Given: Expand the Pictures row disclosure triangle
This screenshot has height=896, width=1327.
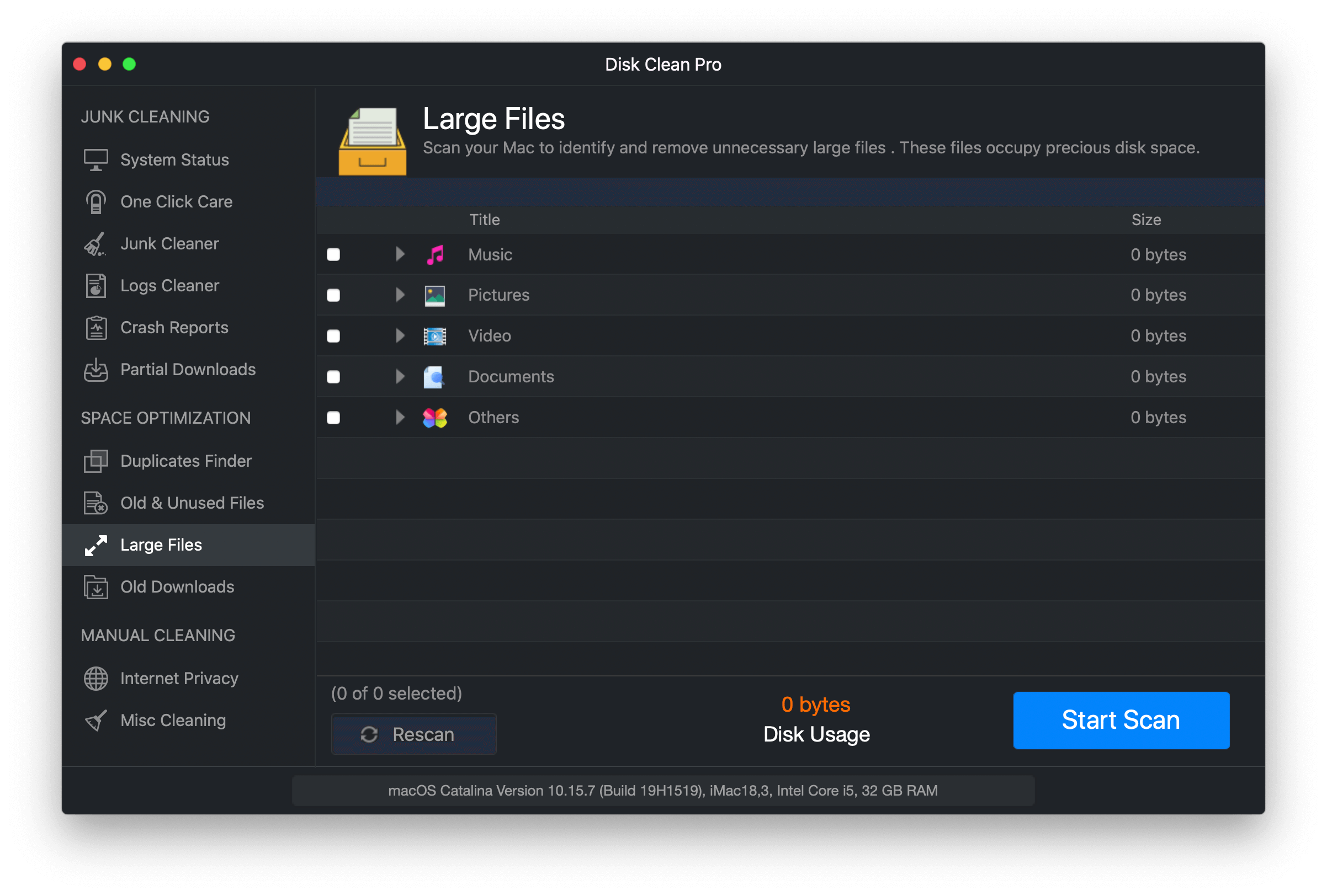Looking at the screenshot, I should [400, 295].
